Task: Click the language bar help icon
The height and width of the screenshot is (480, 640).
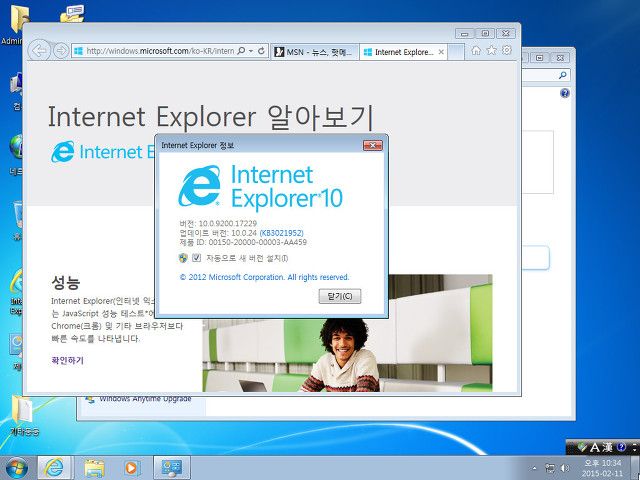Action: (x=621, y=447)
